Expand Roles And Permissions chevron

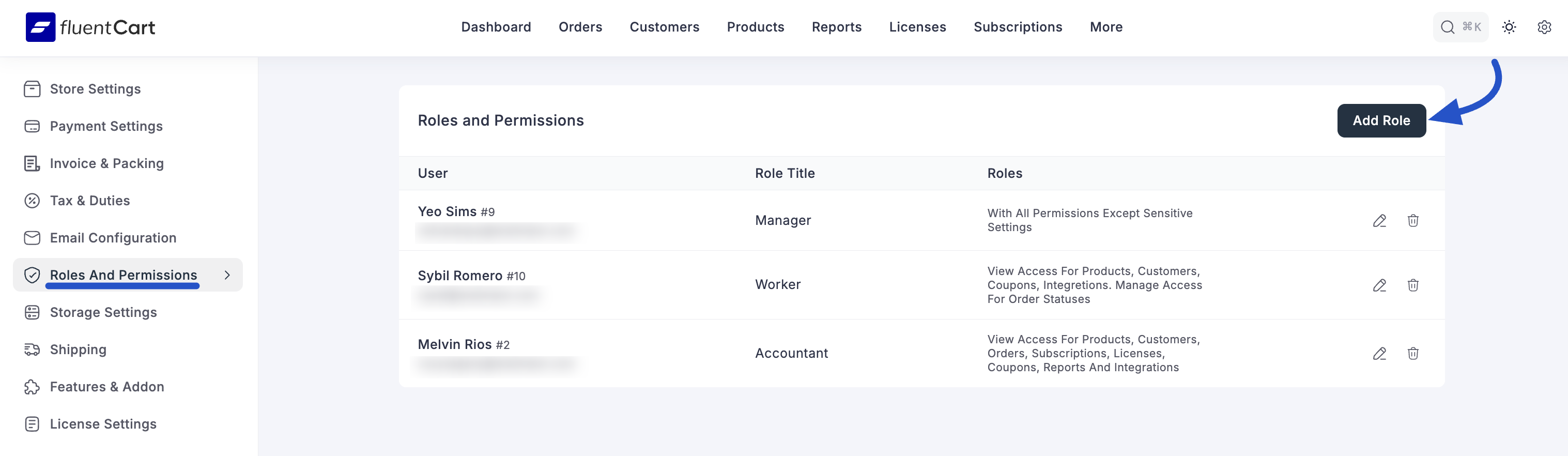227,275
